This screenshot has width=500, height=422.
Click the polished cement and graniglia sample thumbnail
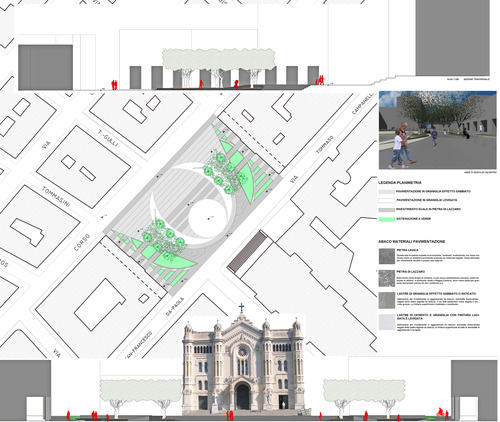[387, 322]
